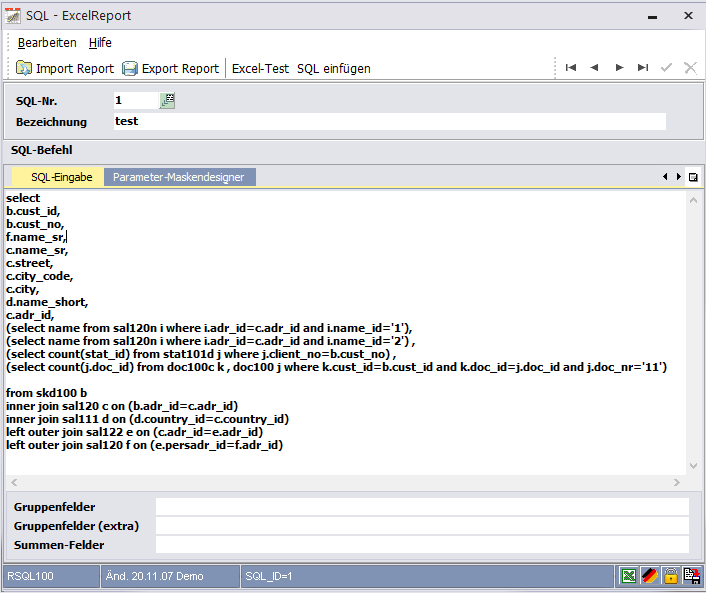The height and width of the screenshot is (593, 706).
Task: Click SQL einfügen in toolbar
Action: click(334, 68)
